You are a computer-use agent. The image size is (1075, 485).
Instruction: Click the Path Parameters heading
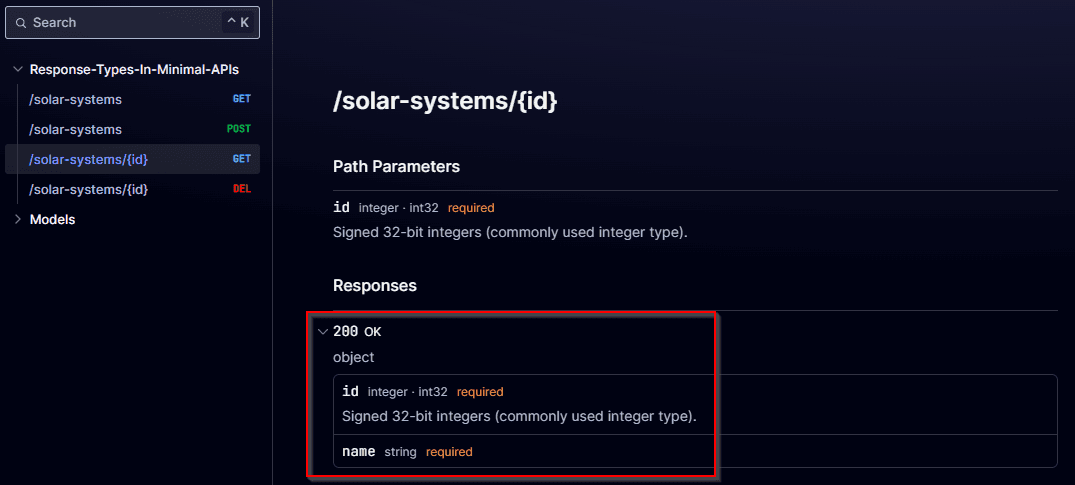tap(396, 167)
